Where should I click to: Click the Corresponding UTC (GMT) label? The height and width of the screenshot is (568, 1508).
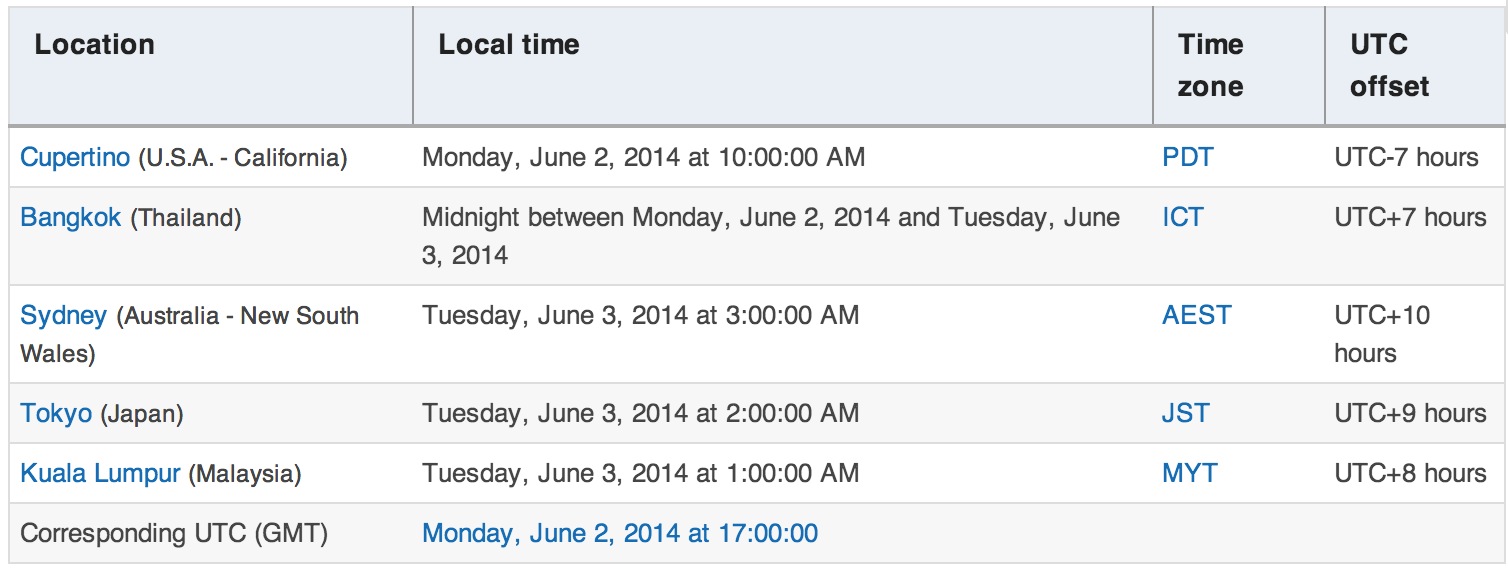coord(174,533)
